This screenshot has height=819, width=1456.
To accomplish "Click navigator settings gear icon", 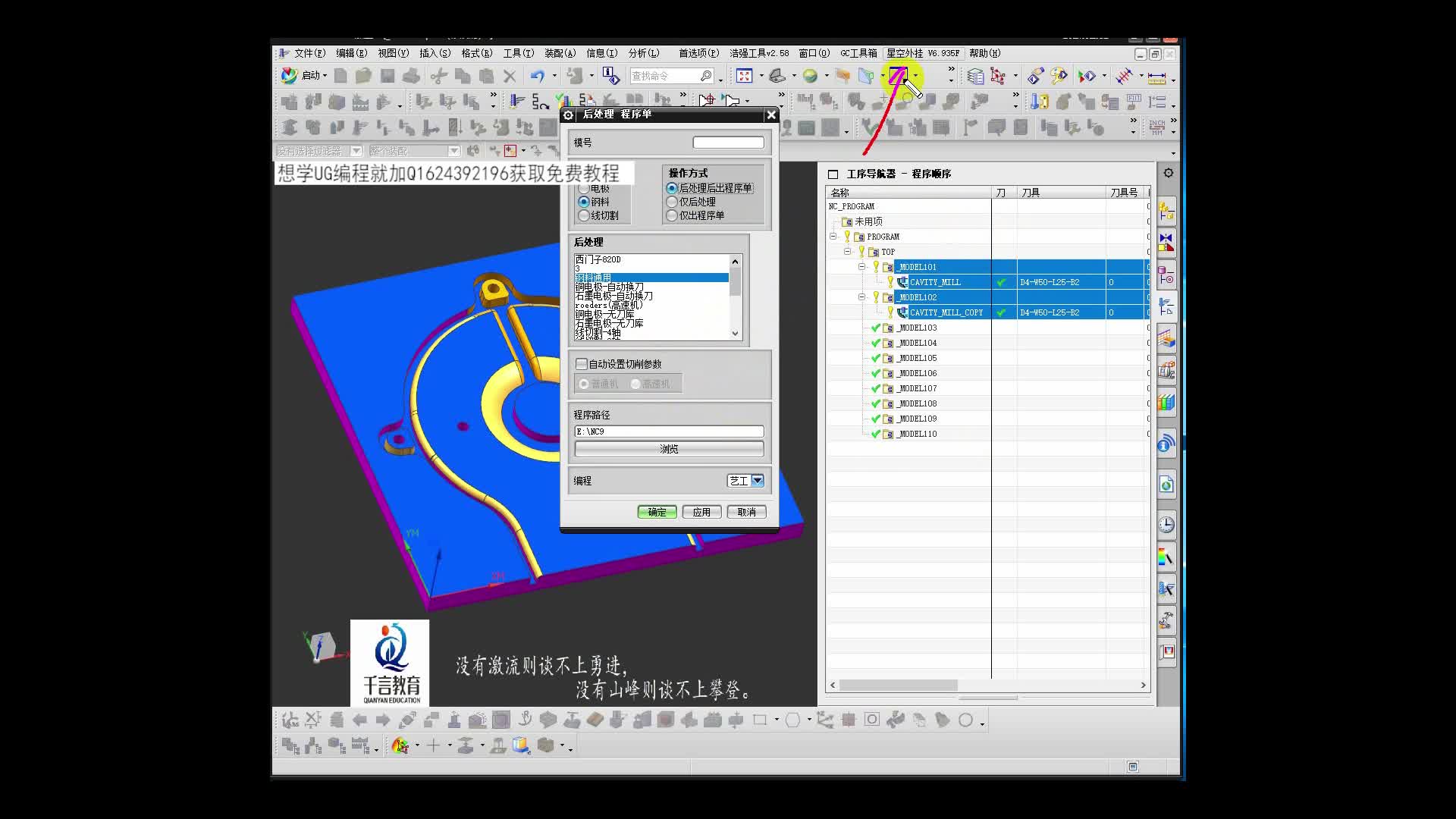I will tap(1169, 173).
